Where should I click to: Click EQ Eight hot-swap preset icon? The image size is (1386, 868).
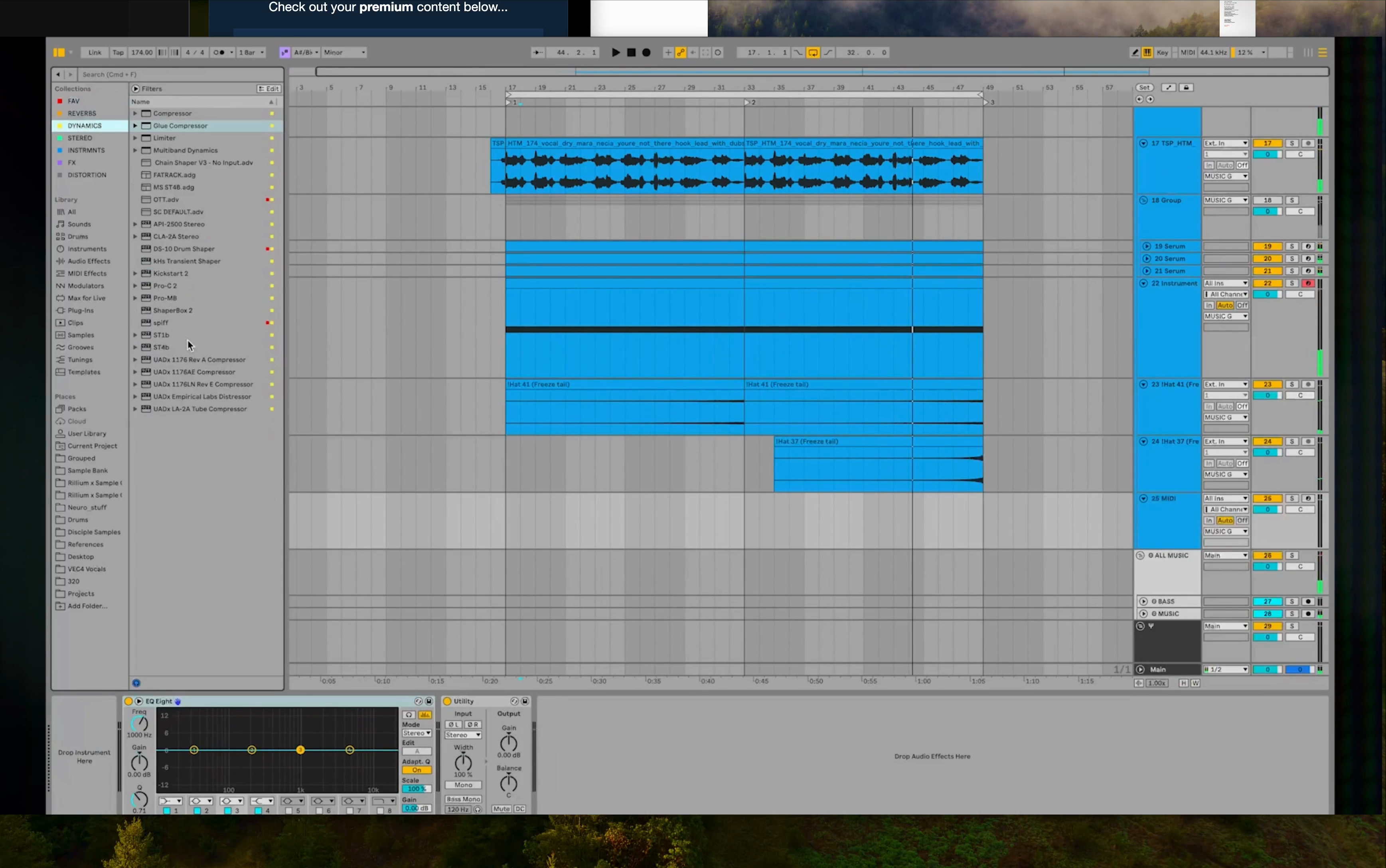click(x=418, y=701)
